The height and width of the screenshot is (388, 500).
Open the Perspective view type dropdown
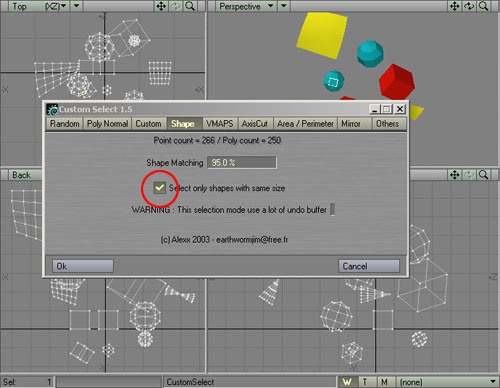[x=246, y=6]
